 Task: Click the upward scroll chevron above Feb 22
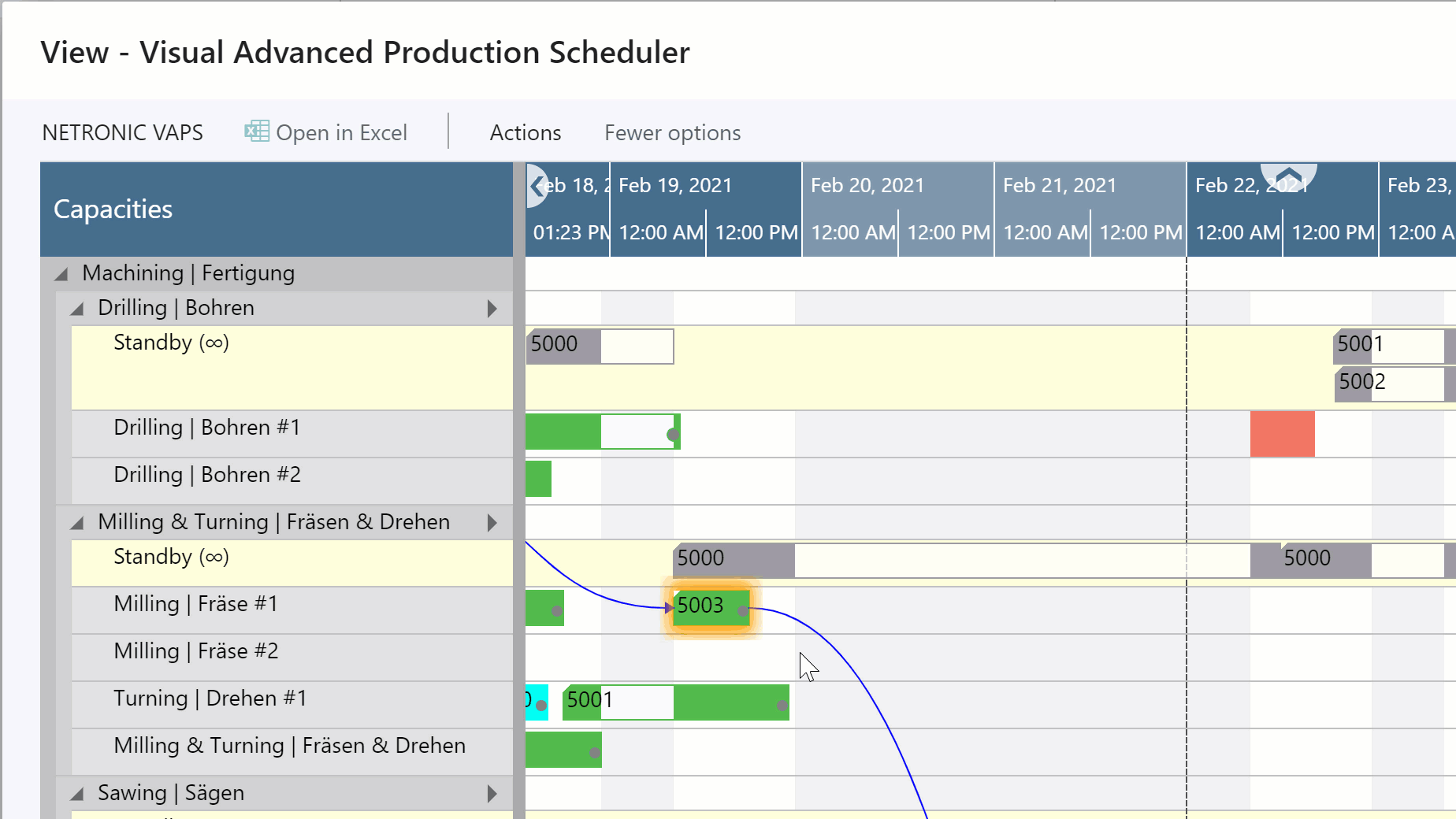tap(1287, 176)
